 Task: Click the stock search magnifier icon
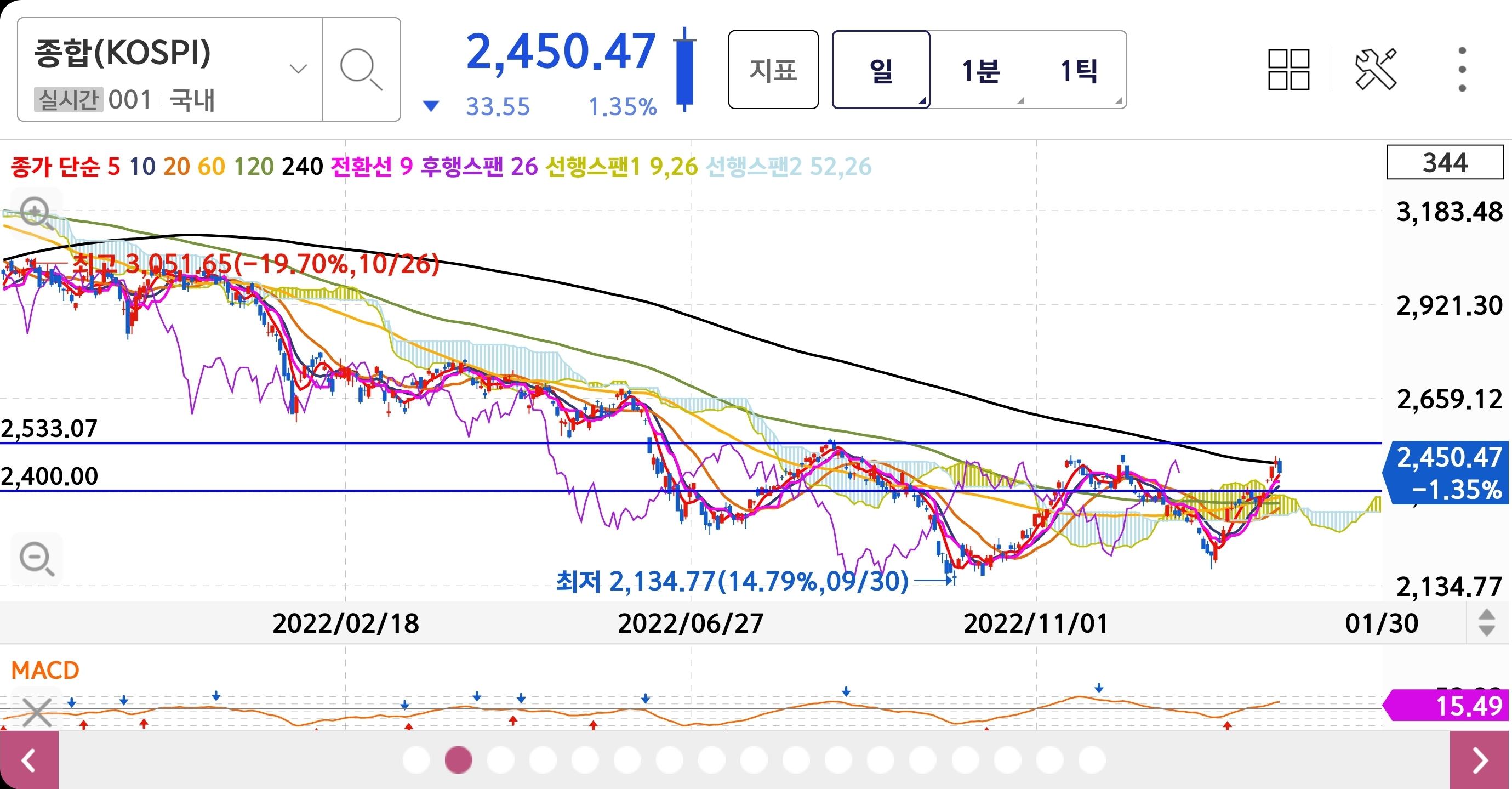click(x=361, y=69)
